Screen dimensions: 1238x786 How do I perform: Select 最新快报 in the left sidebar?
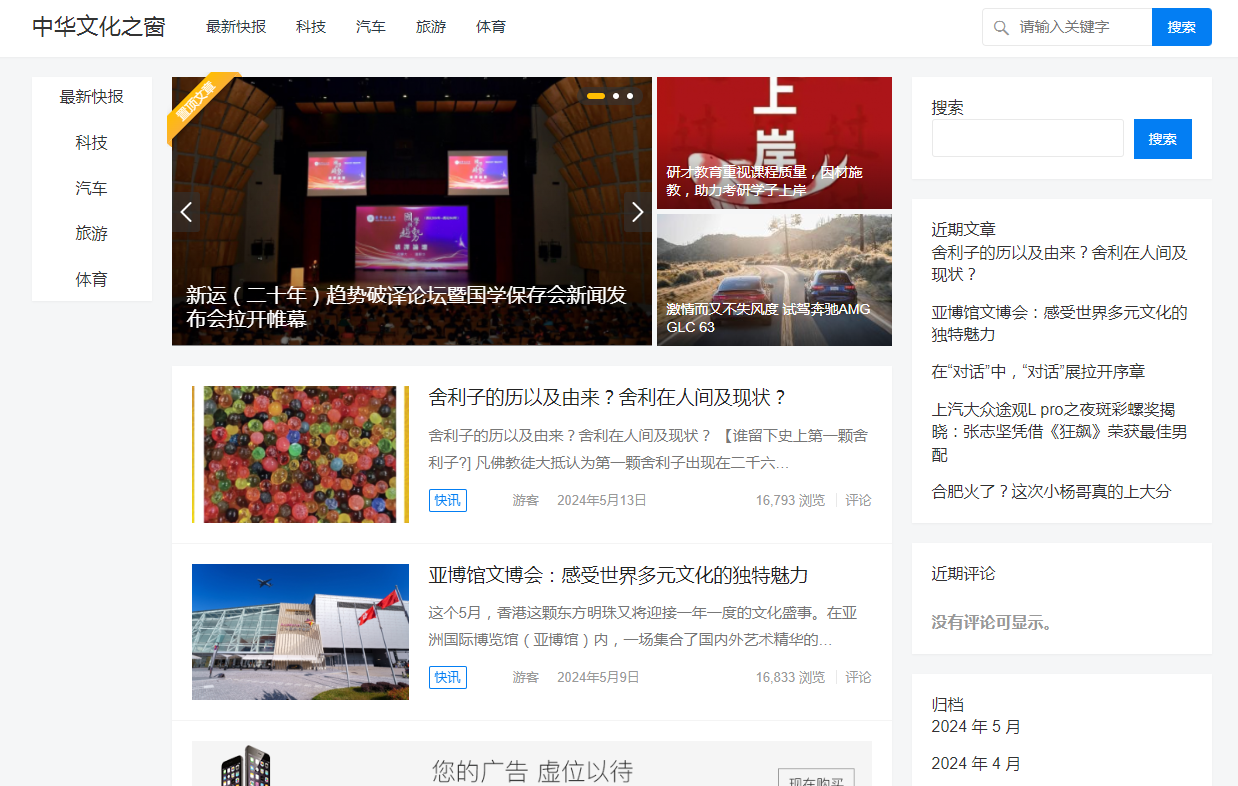click(x=92, y=97)
